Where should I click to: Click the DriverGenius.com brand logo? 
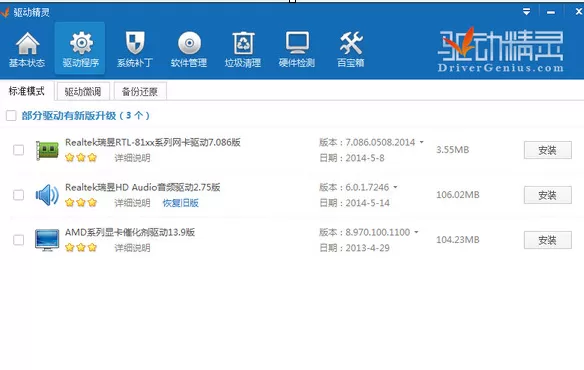tap(501, 50)
